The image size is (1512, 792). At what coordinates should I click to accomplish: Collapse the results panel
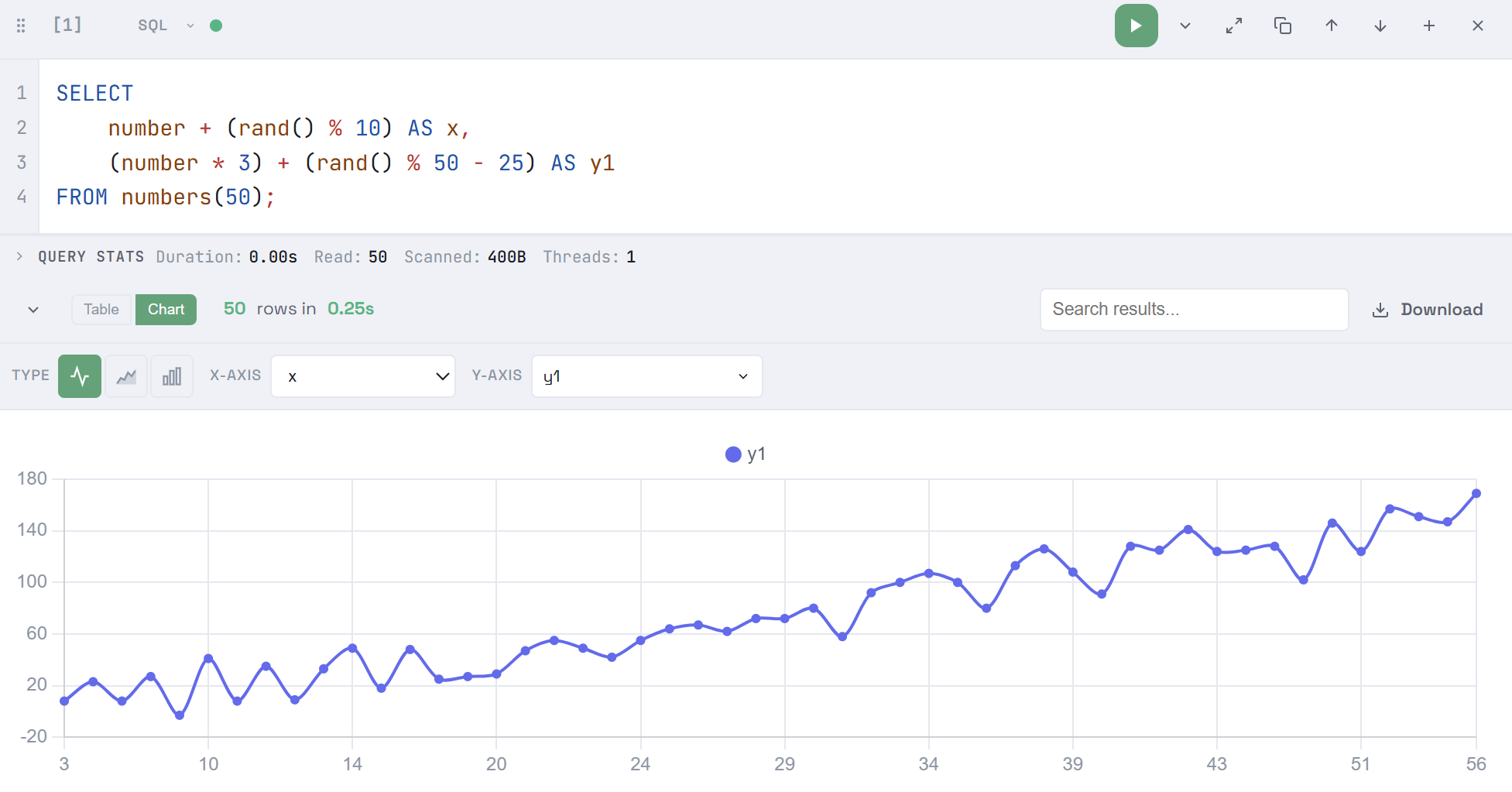(33, 310)
